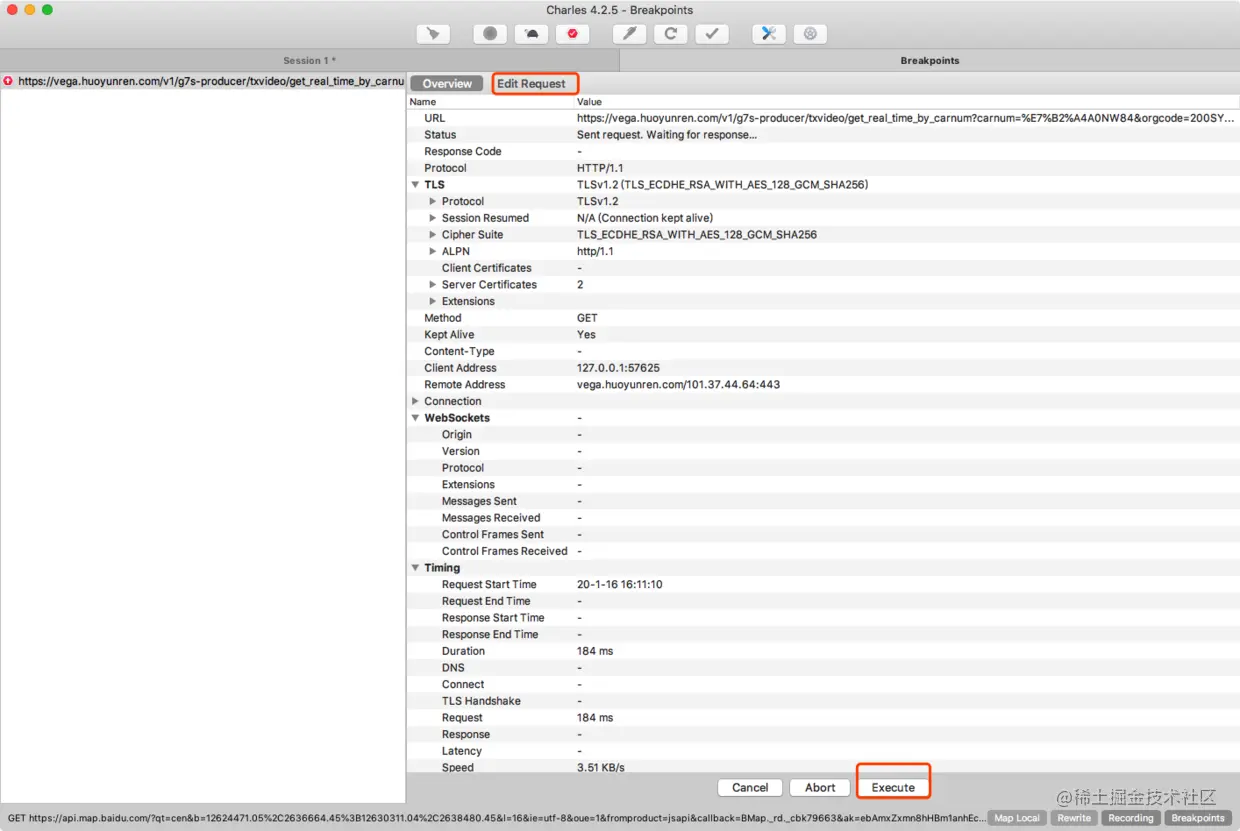
Task: Select the Response Code row
Action: [x=823, y=151]
